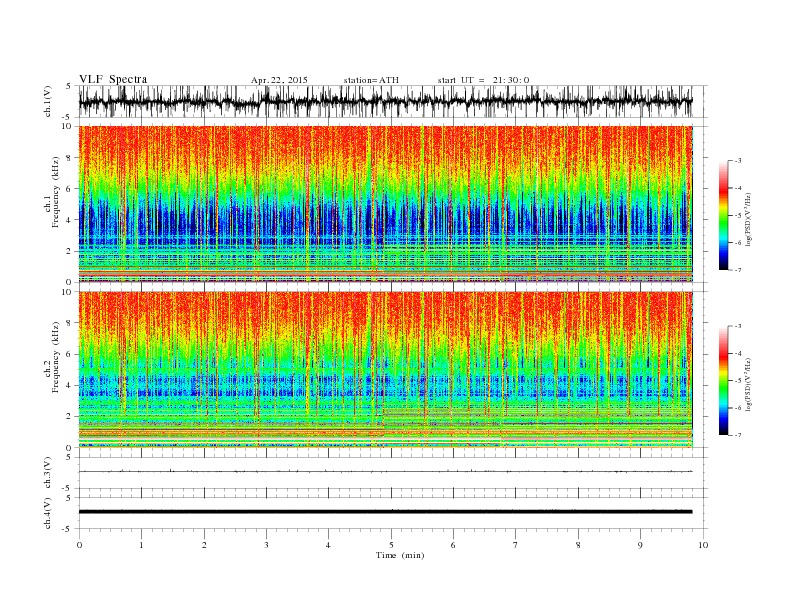Click the color bar beside the ch.2 spectrogram

(723, 380)
